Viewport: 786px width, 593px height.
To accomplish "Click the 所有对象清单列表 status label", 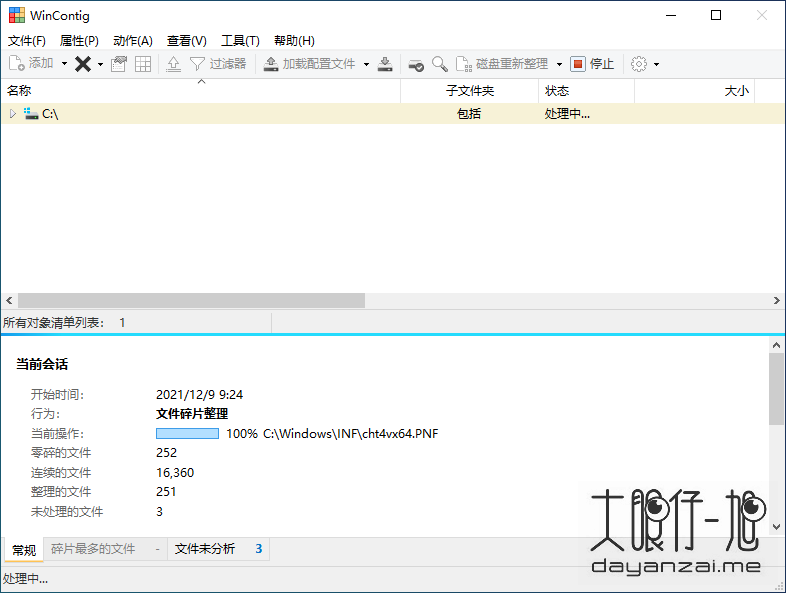I will 53,322.
